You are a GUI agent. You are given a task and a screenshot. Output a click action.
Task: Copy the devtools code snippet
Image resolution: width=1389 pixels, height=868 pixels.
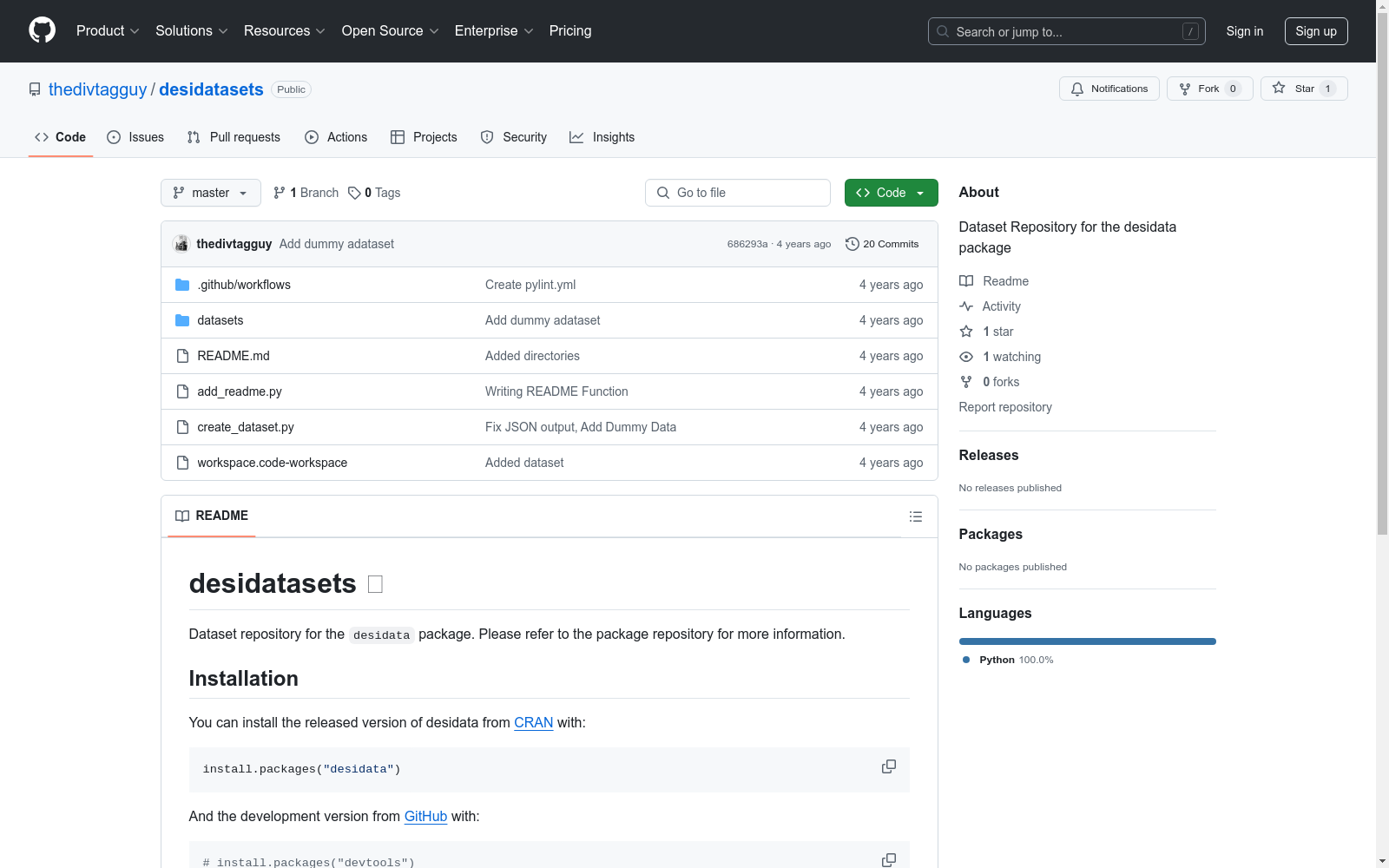tap(889, 859)
